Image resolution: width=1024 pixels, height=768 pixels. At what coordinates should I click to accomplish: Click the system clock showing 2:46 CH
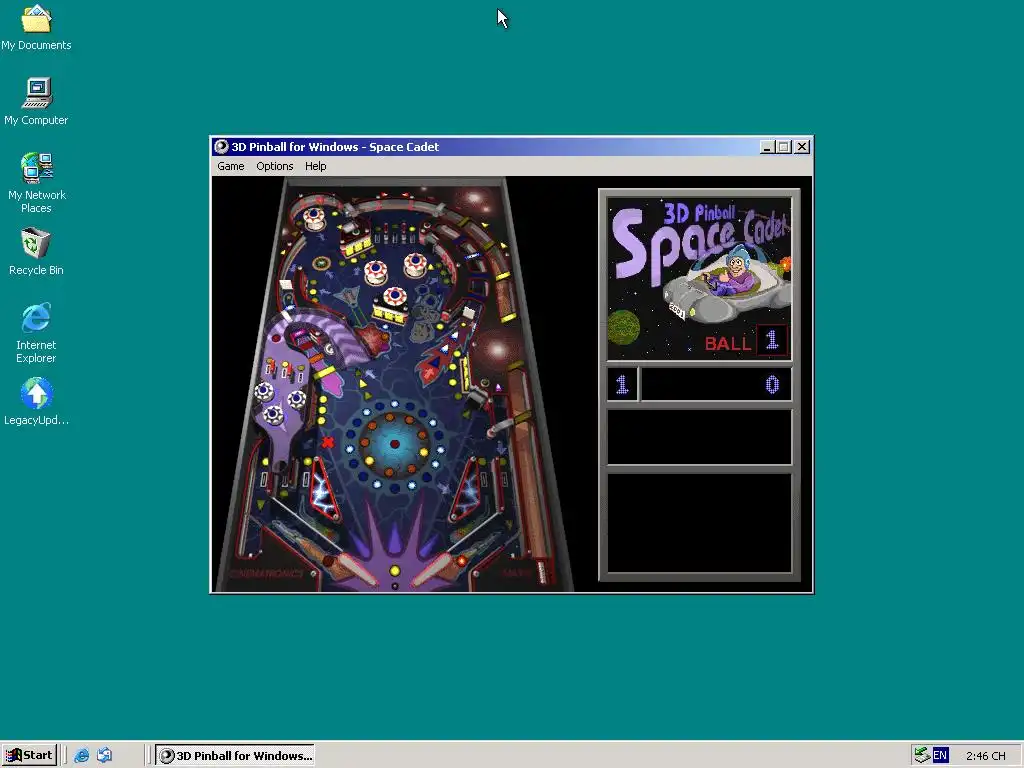(985, 756)
